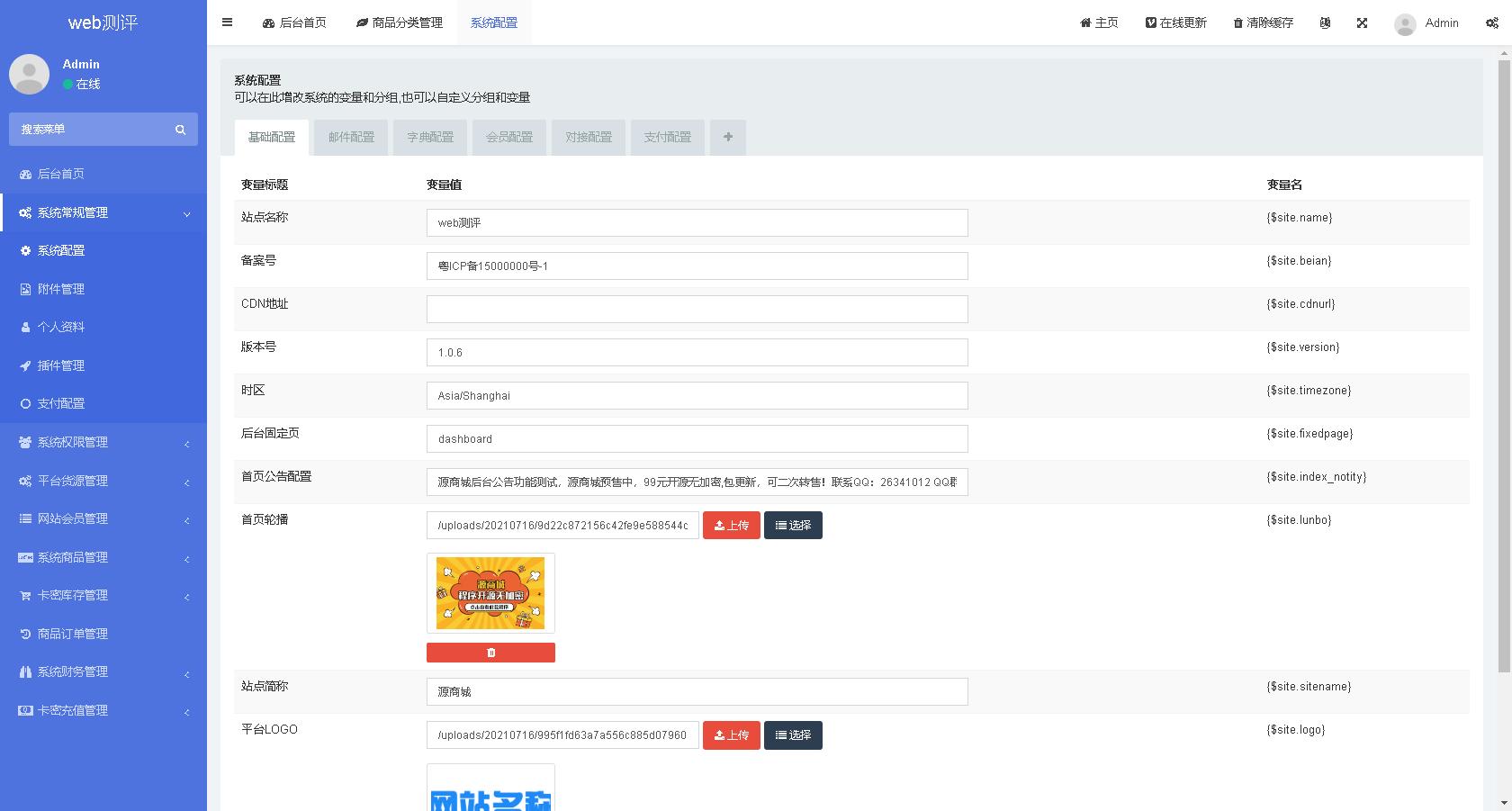Click the red trash button under carousel image

click(490, 653)
